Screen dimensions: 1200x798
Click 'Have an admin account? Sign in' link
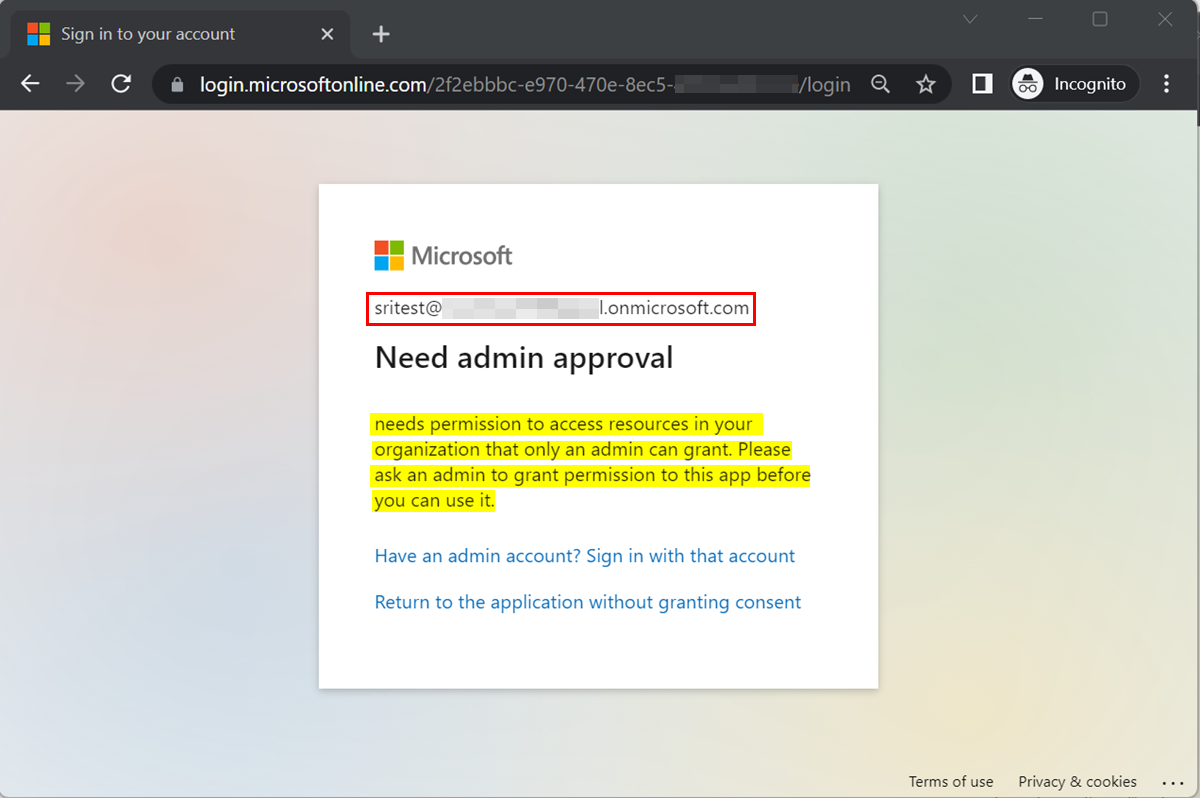coord(585,556)
